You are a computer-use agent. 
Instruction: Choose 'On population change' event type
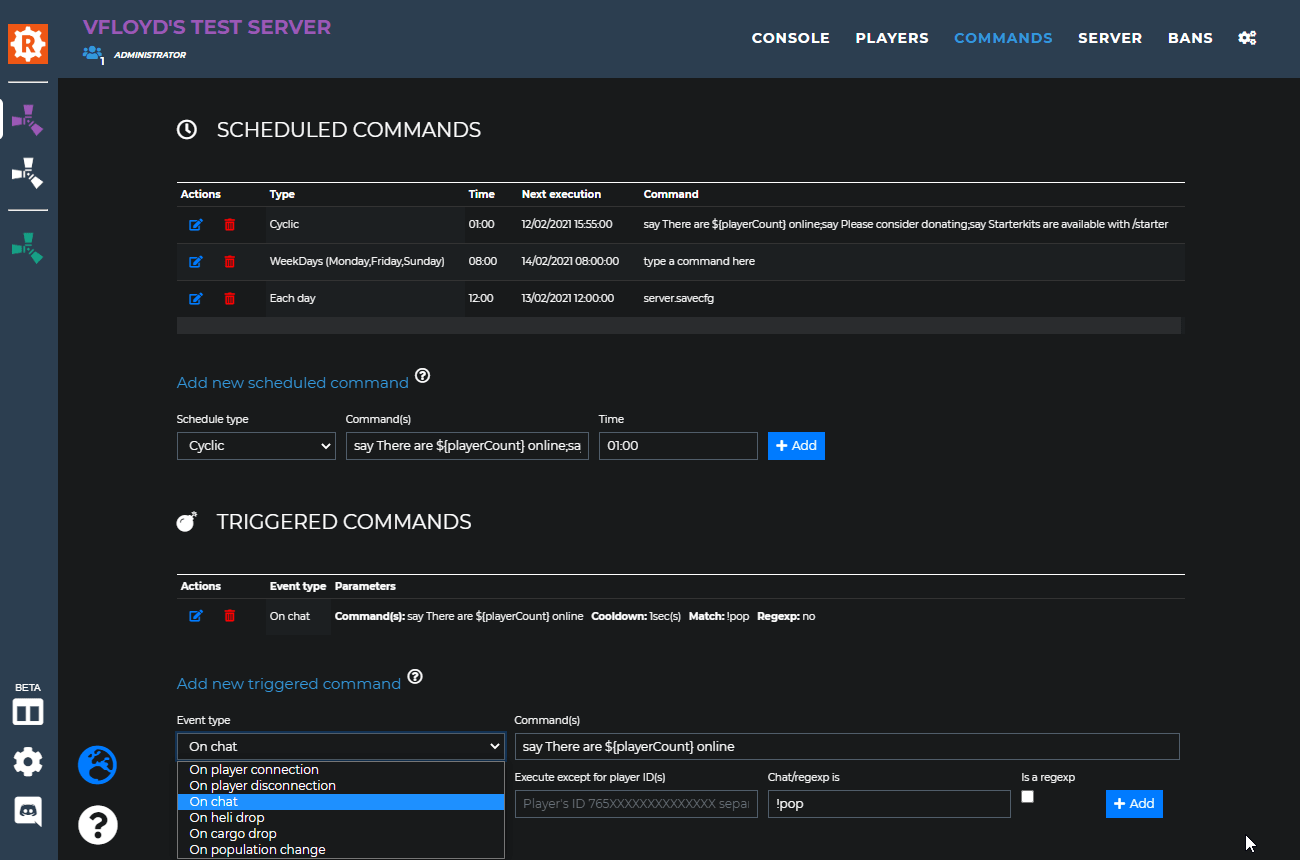341,849
